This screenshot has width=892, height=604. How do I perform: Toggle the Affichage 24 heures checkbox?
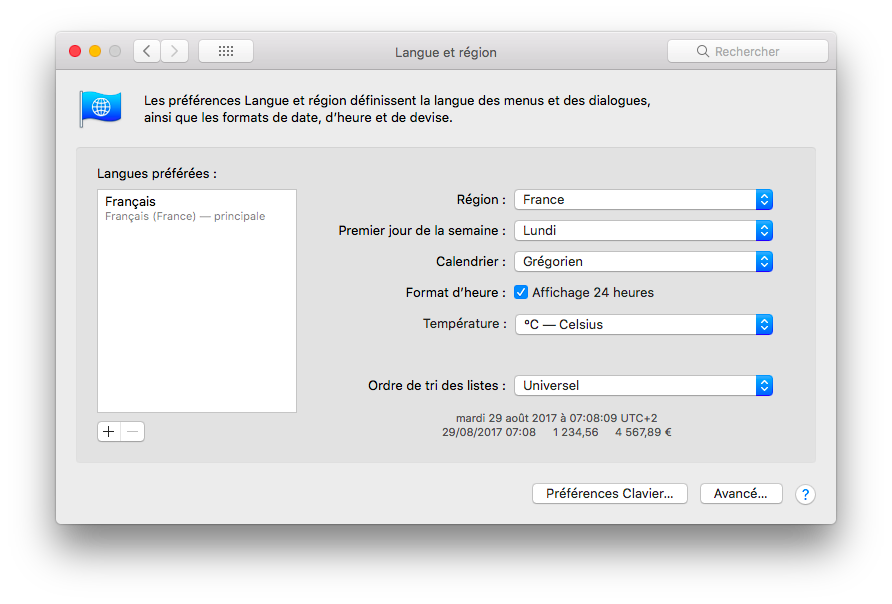[x=521, y=292]
